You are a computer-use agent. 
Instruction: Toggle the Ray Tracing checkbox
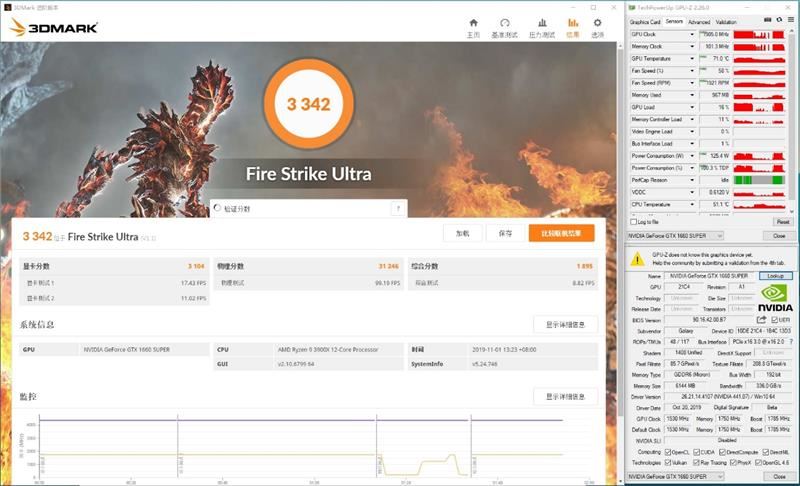pos(696,463)
